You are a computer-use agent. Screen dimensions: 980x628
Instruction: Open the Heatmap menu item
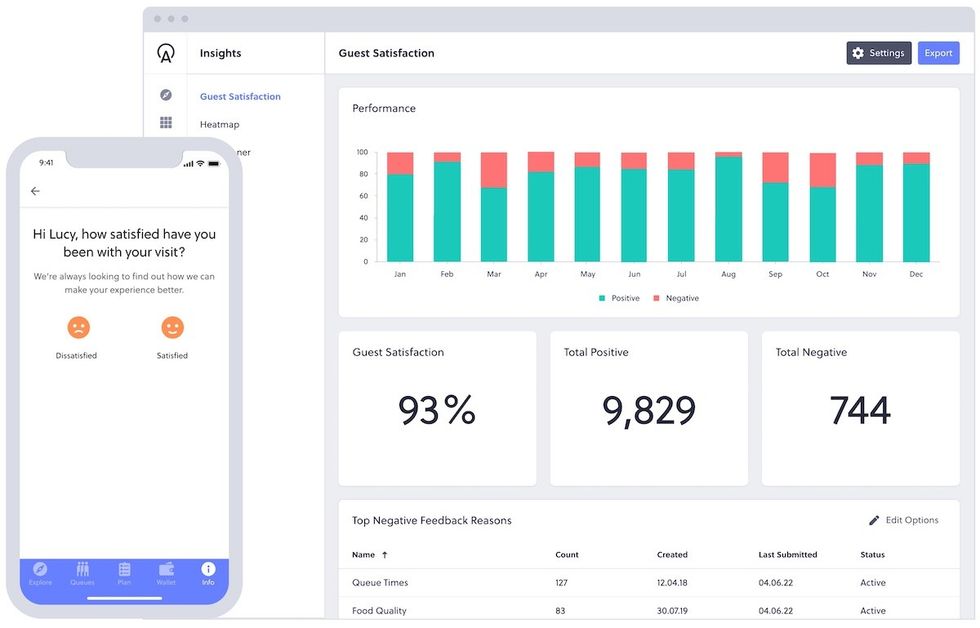click(x=219, y=125)
